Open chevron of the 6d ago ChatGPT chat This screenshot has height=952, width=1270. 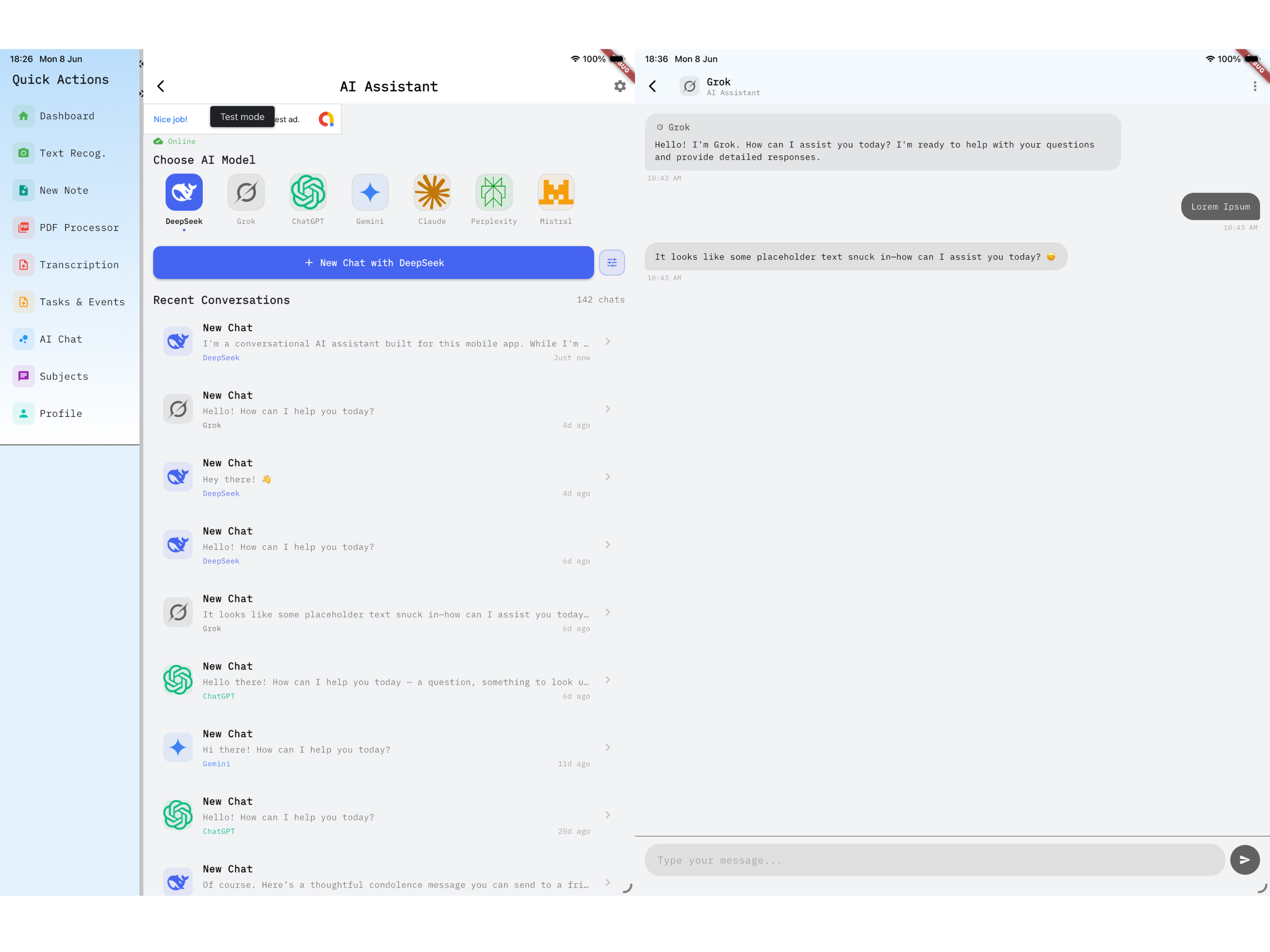coord(607,680)
